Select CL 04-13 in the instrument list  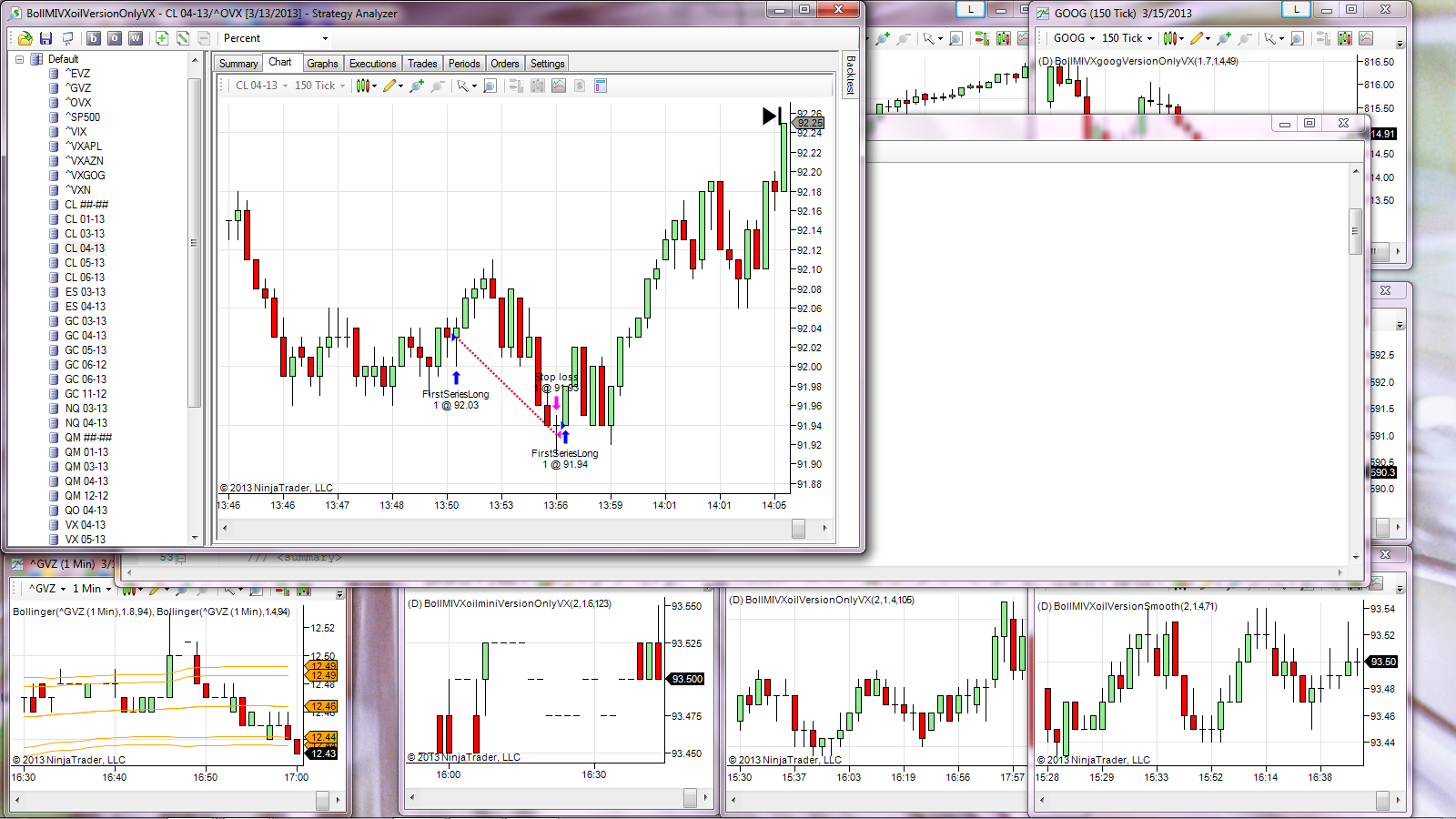pyautogui.click(x=85, y=248)
